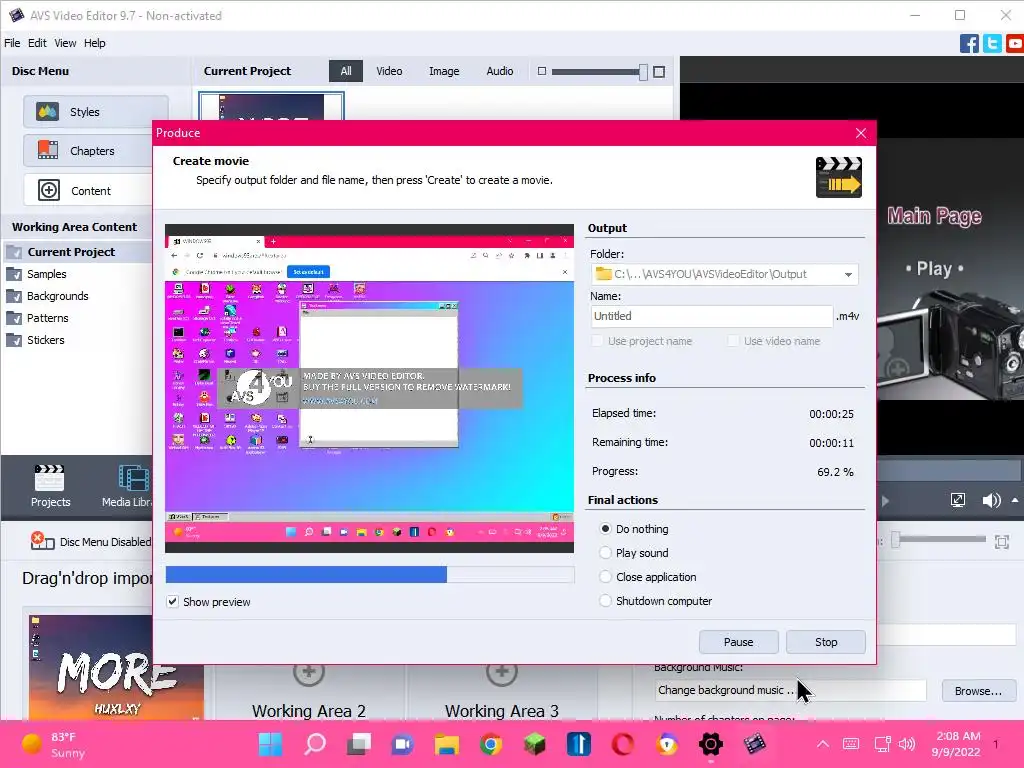This screenshot has height=768, width=1024.
Task: Open the View menu
Action: click(65, 43)
